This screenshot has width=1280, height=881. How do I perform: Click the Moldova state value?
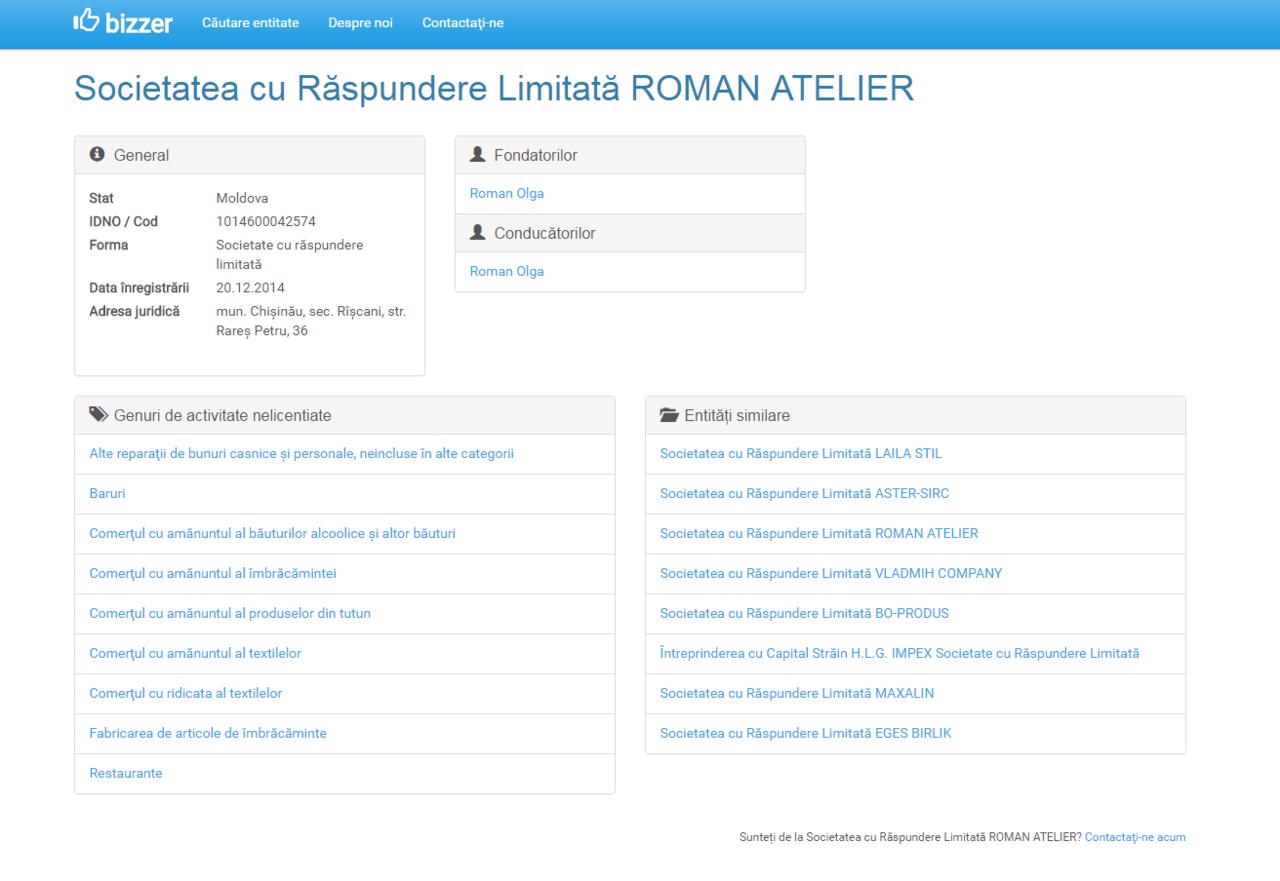click(242, 198)
